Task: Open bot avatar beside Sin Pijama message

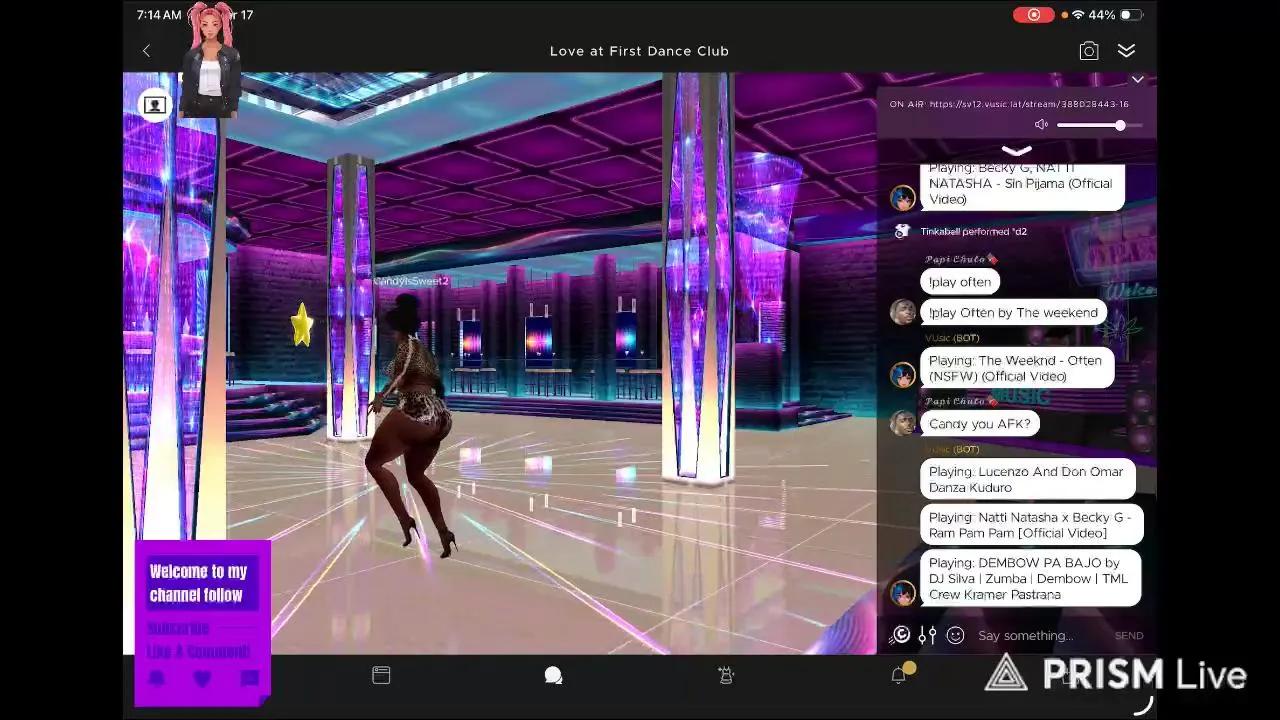Action: pos(903,197)
